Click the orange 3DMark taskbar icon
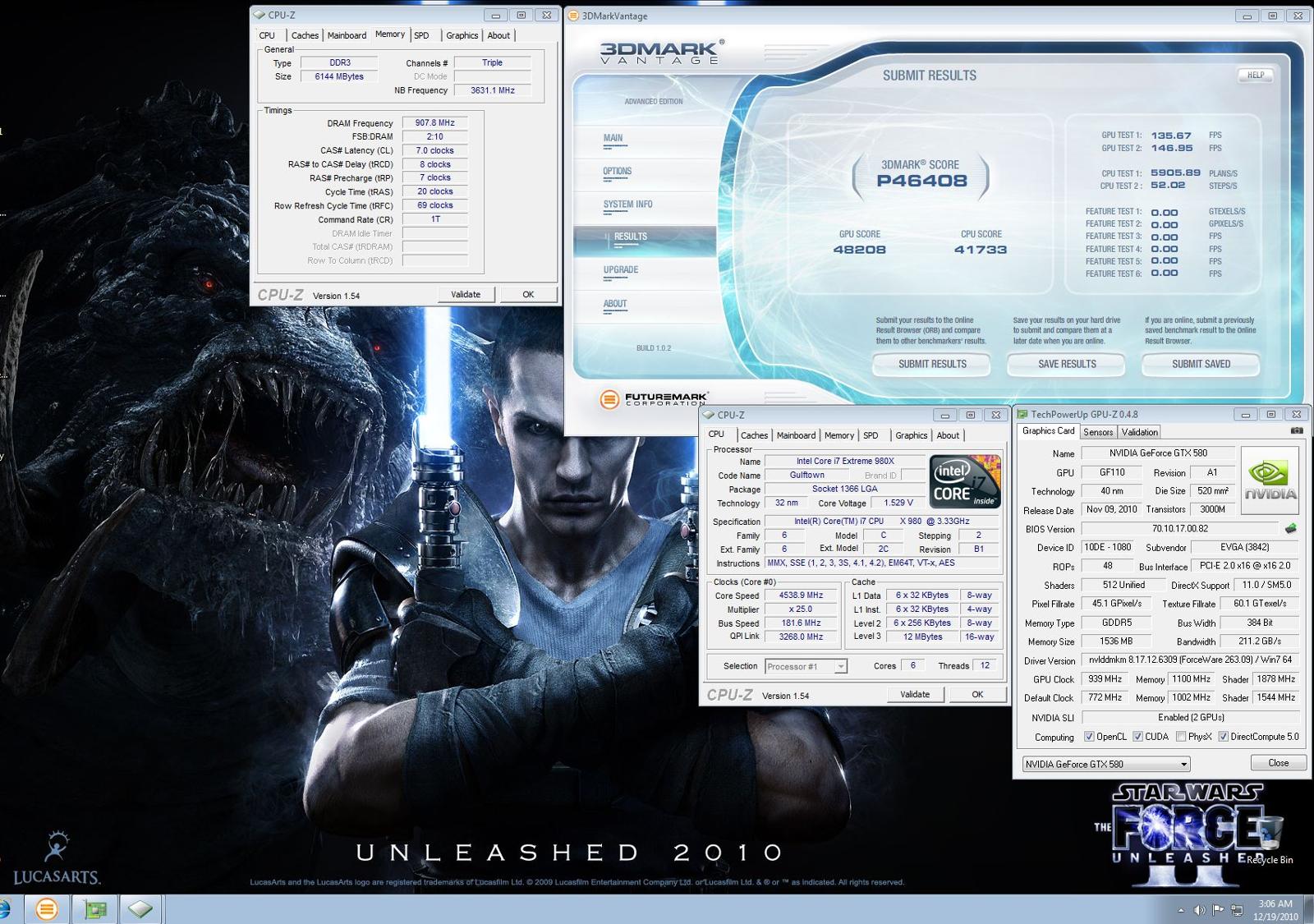The width and height of the screenshot is (1314, 924). 47,909
